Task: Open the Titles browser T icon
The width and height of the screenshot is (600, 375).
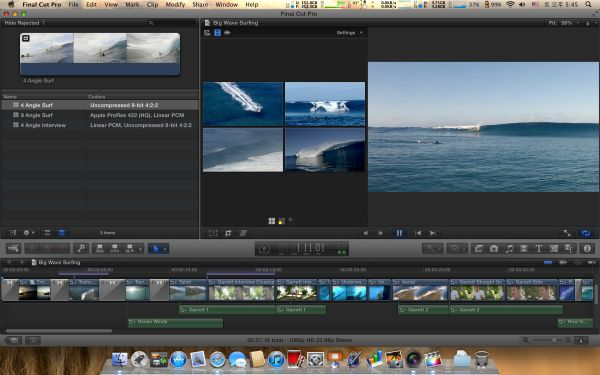Action: point(539,249)
